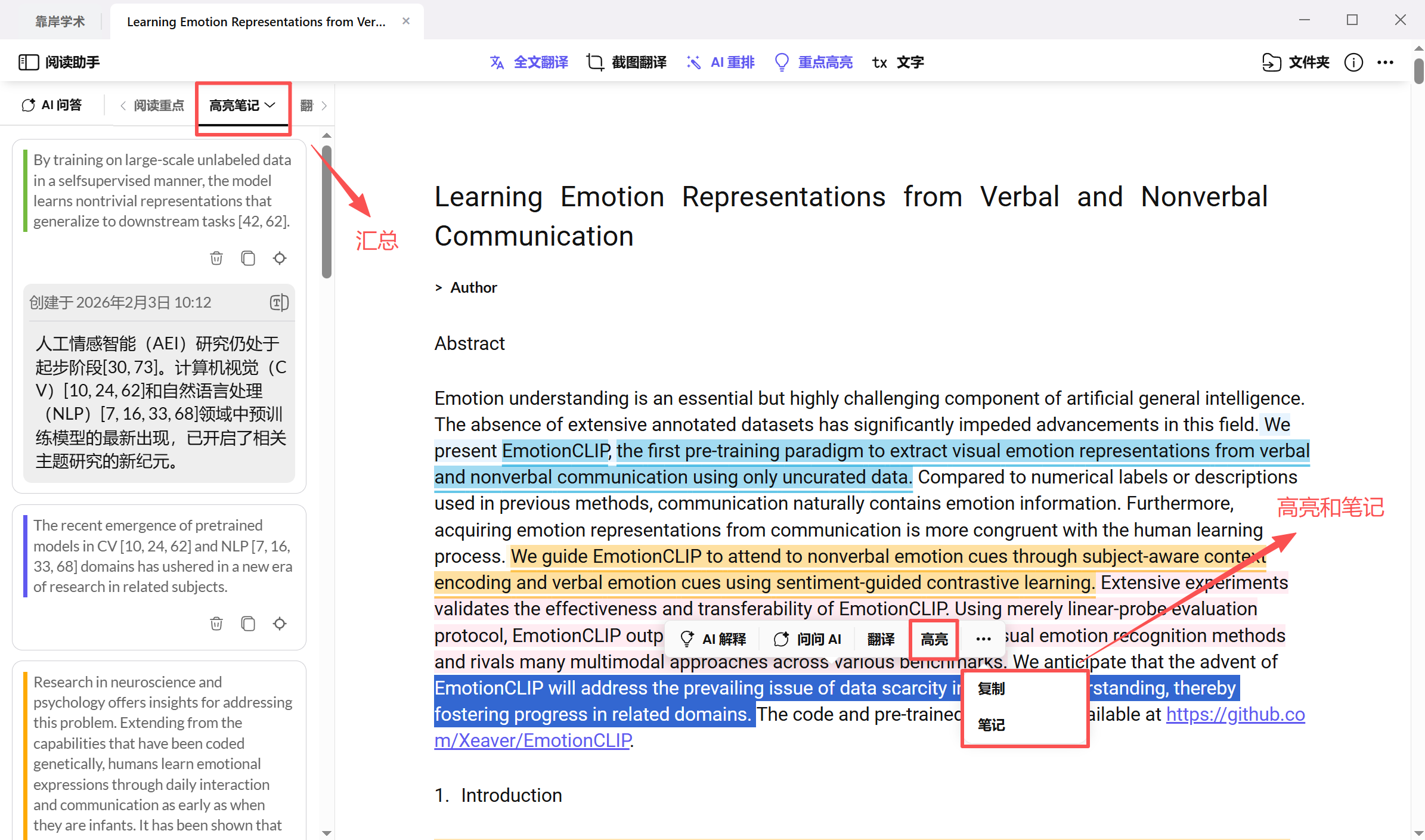
Task: Select 笔记 from the popup menu
Action: pos(992,725)
